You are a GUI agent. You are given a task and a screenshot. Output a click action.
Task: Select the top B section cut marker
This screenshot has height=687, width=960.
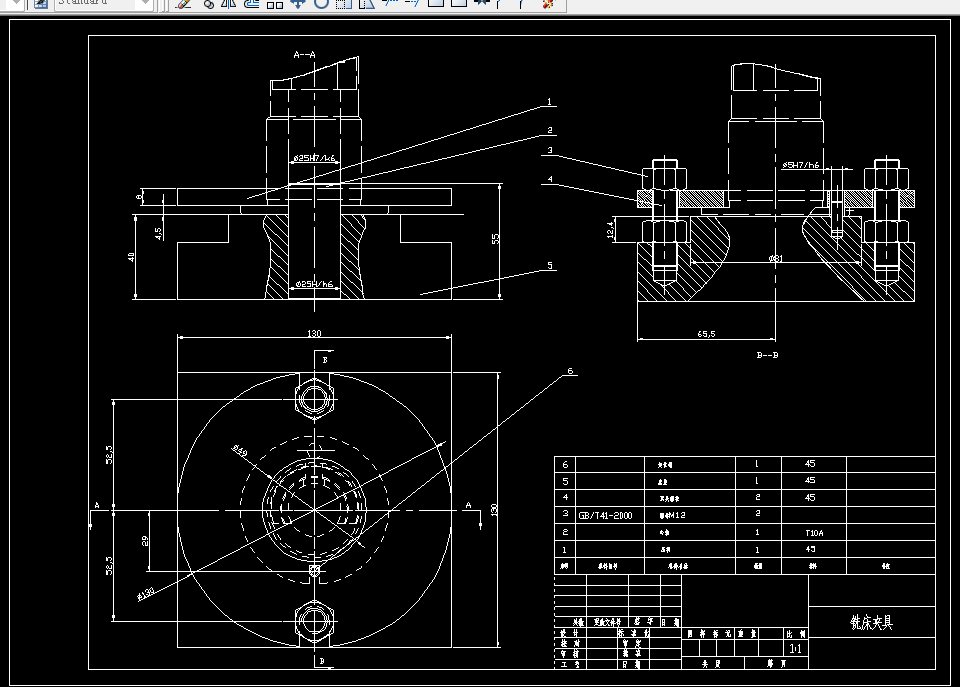(324, 360)
